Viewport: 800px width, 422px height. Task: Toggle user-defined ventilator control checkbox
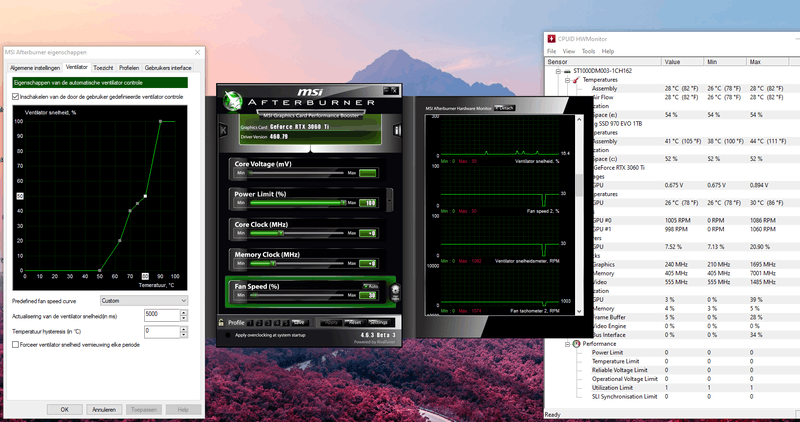pos(15,96)
